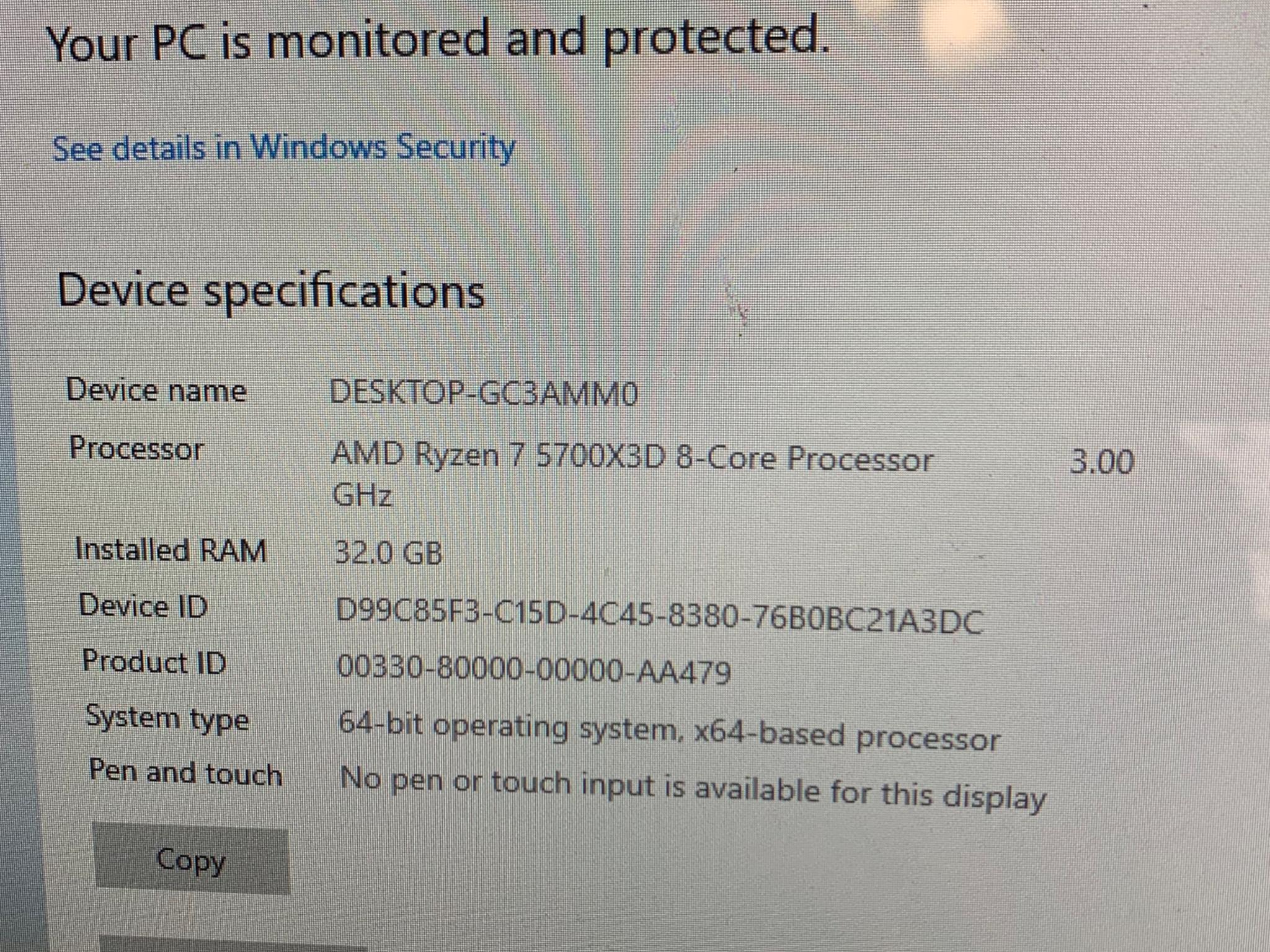The image size is (1270, 952).
Task: Select the AMD Ryzen 7 5700X3D processor text
Action: [631, 459]
